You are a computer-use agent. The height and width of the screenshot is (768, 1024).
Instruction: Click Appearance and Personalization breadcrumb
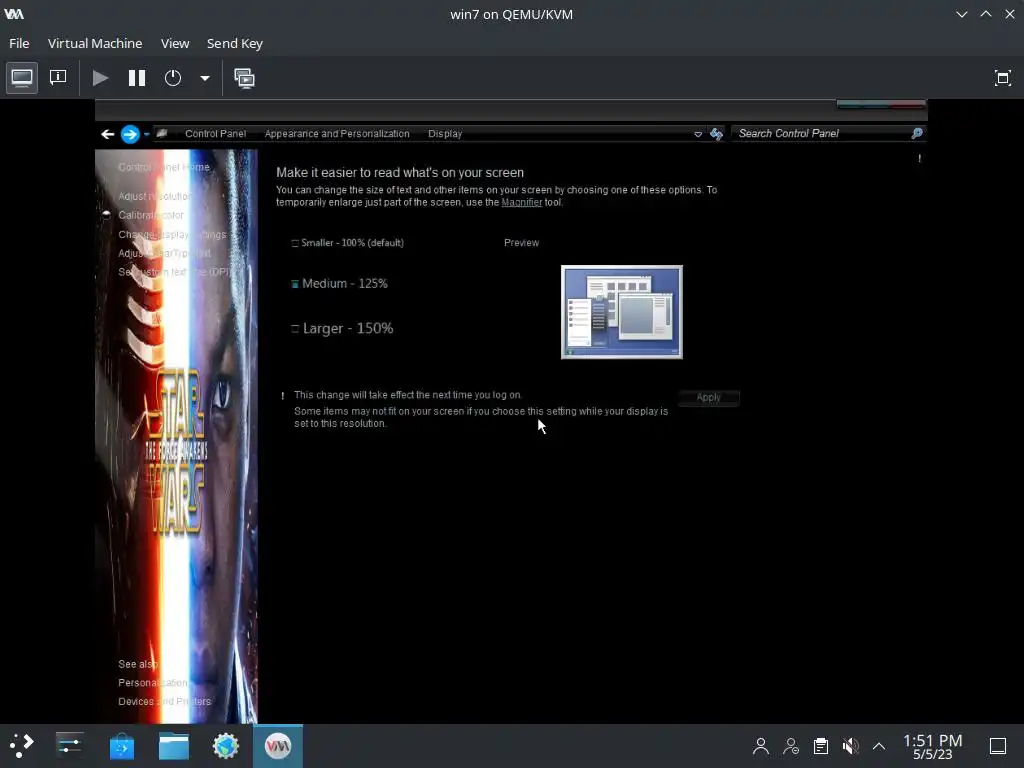click(337, 133)
